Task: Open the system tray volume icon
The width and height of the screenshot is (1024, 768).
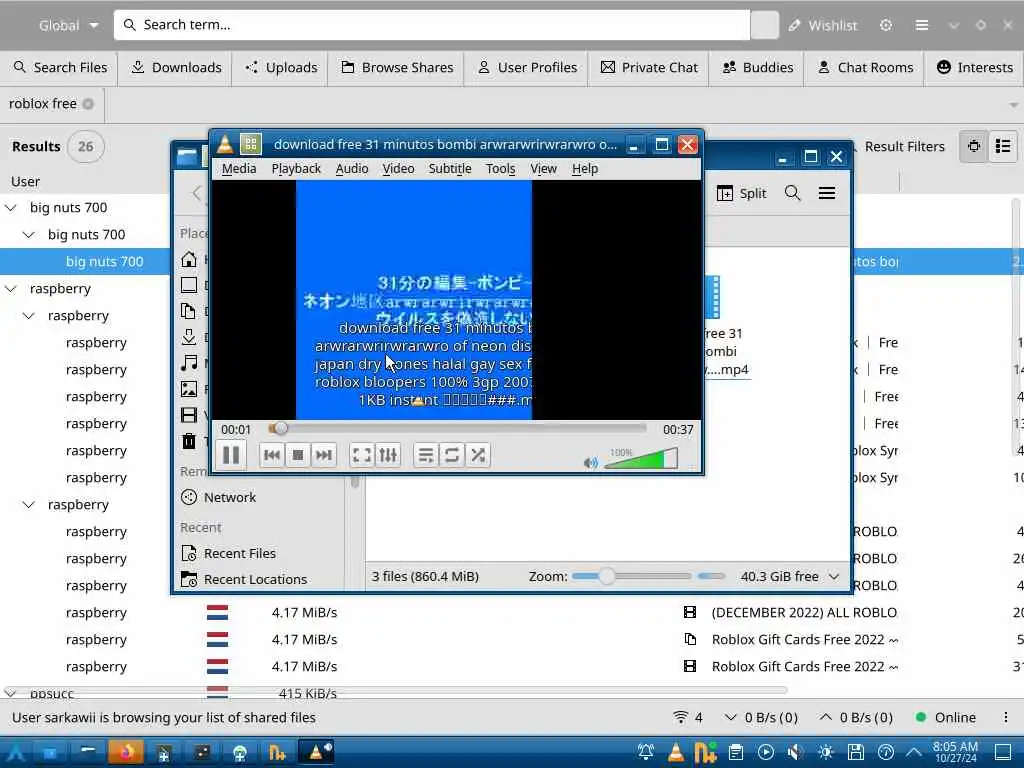Action: [x=794, y=752]
